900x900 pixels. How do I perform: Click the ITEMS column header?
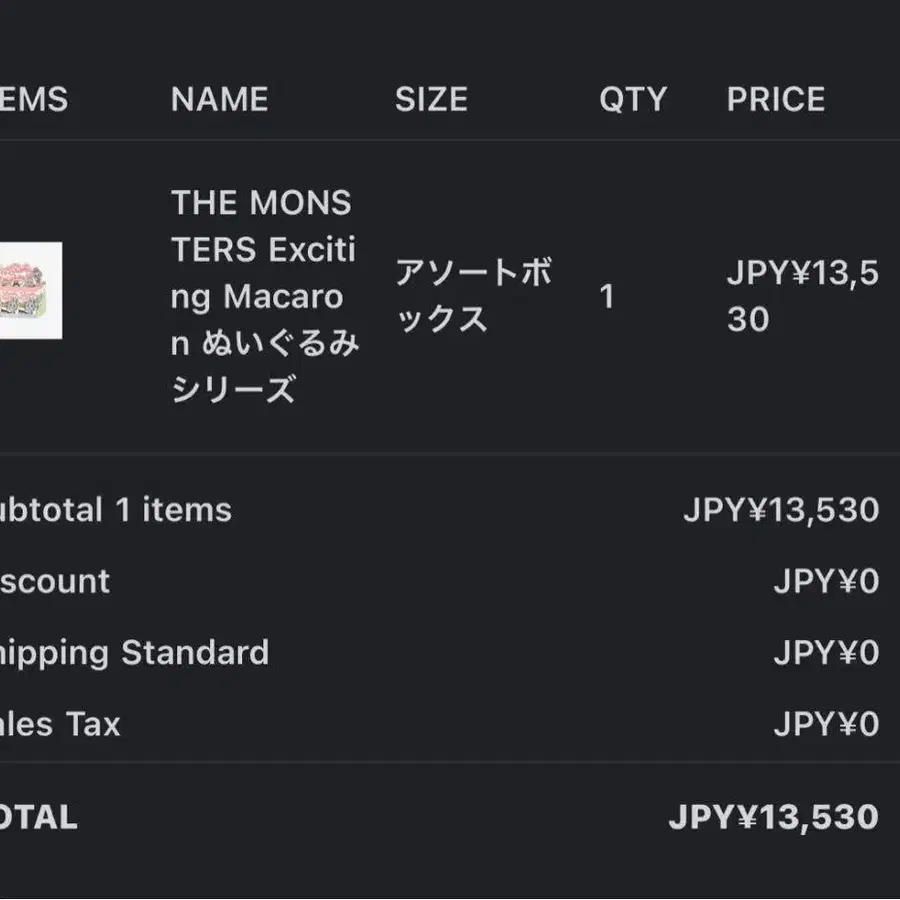point(34,99)
